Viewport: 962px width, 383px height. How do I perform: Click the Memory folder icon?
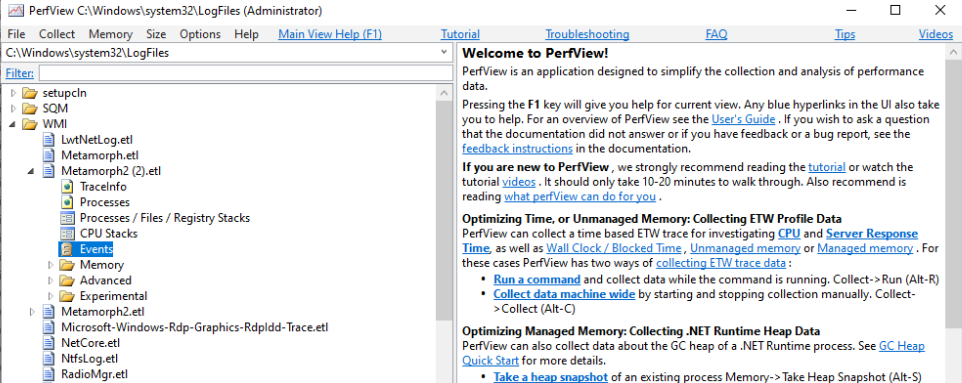(67, 265)
